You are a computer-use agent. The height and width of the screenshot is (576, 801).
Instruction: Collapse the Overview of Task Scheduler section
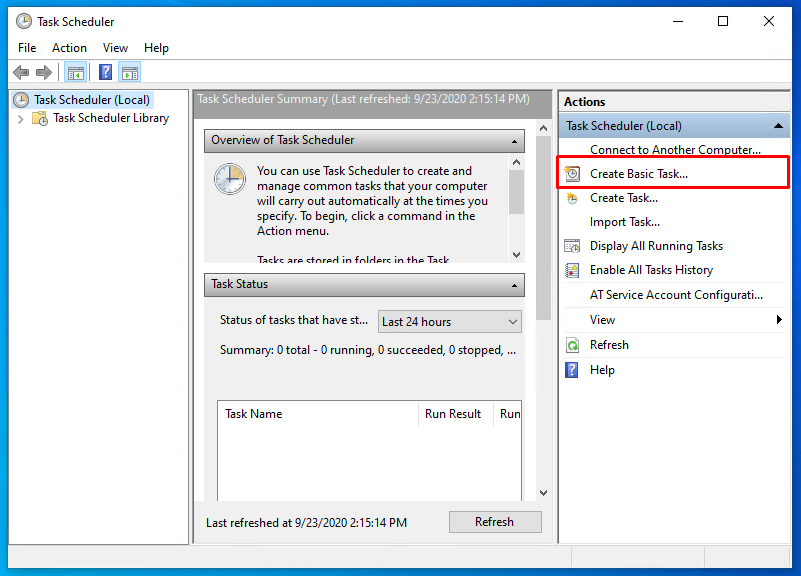pos(514,141)
